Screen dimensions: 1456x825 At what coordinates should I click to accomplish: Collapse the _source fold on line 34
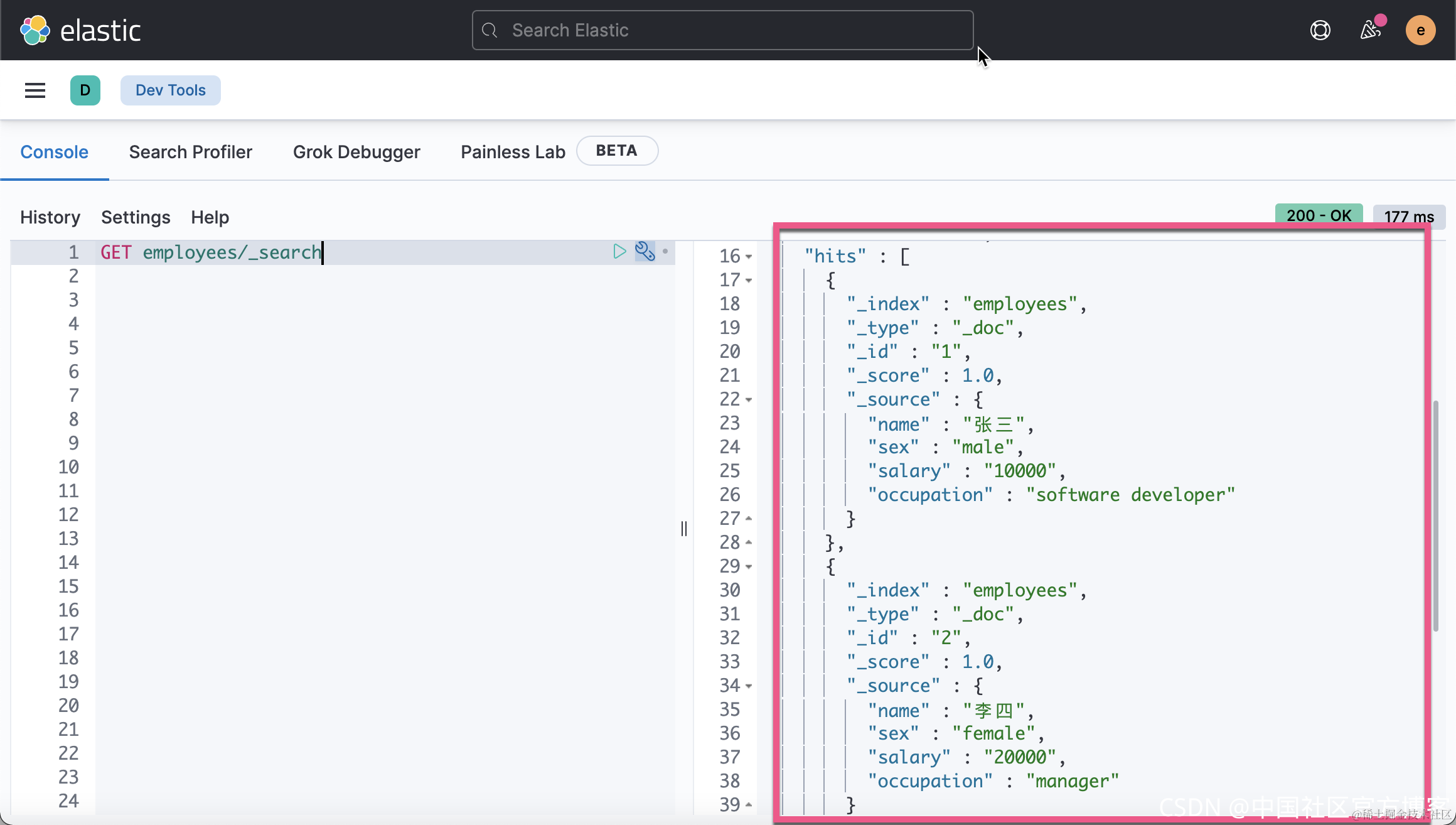(749, 686)
